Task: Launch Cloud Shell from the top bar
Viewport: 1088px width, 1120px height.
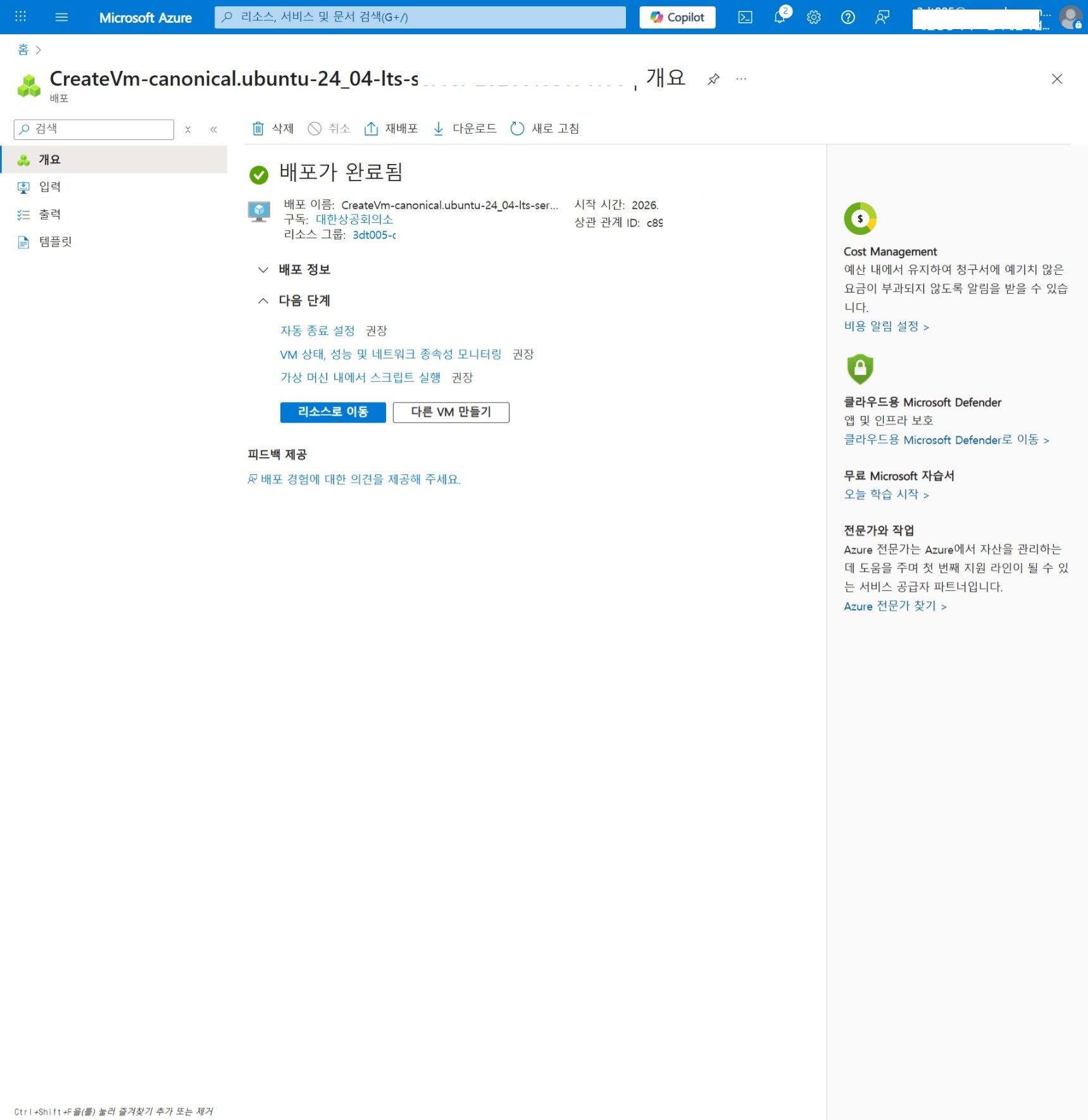Action: (x=746, y=17)
